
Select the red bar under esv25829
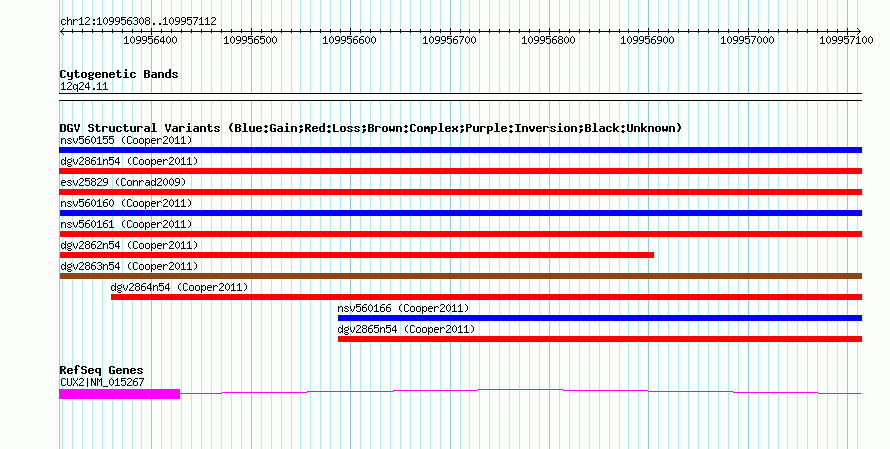(x=460, y=192)
